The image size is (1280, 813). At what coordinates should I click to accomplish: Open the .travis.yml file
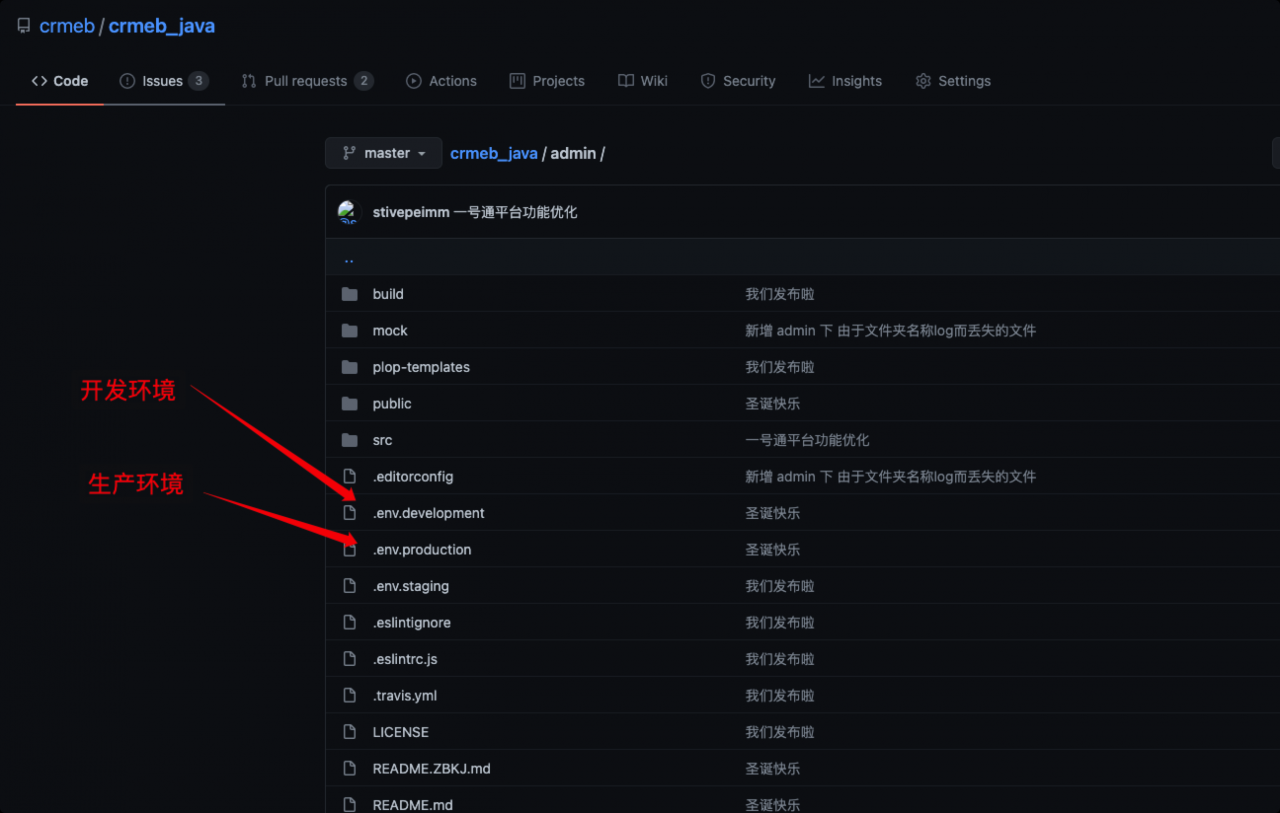pos(405,696)
